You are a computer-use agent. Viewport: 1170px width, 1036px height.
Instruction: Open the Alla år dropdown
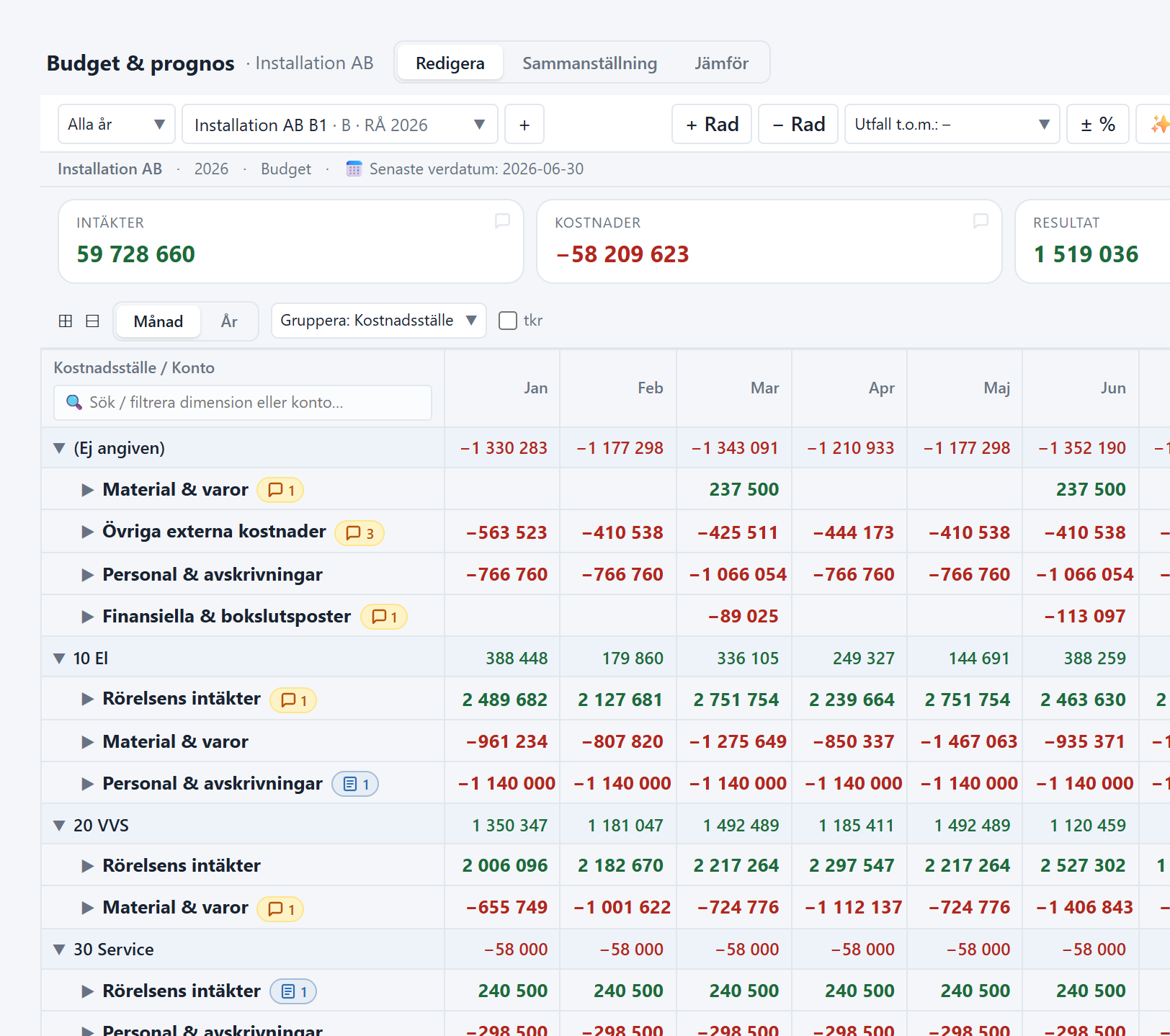pos(117,124)
